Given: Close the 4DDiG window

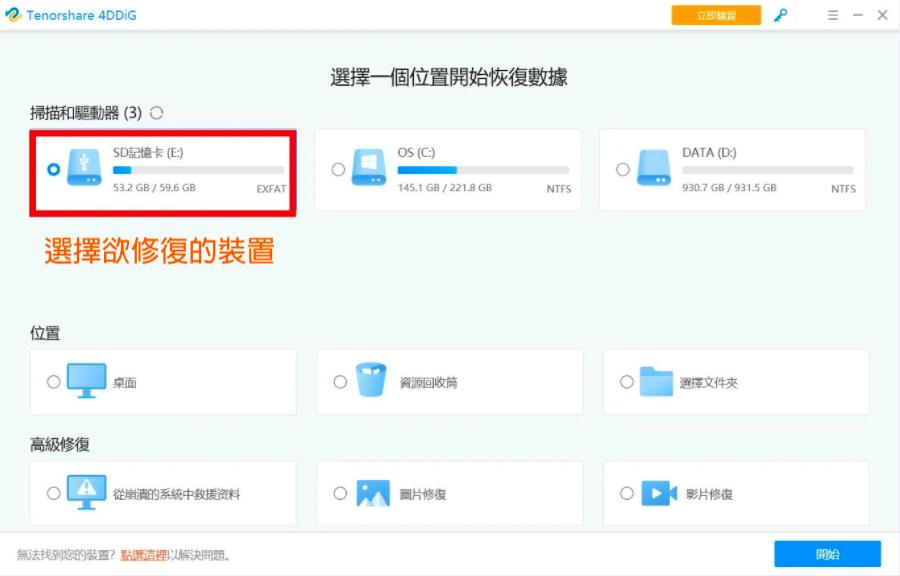Looking at the screenshot, I should click(883, 15).
